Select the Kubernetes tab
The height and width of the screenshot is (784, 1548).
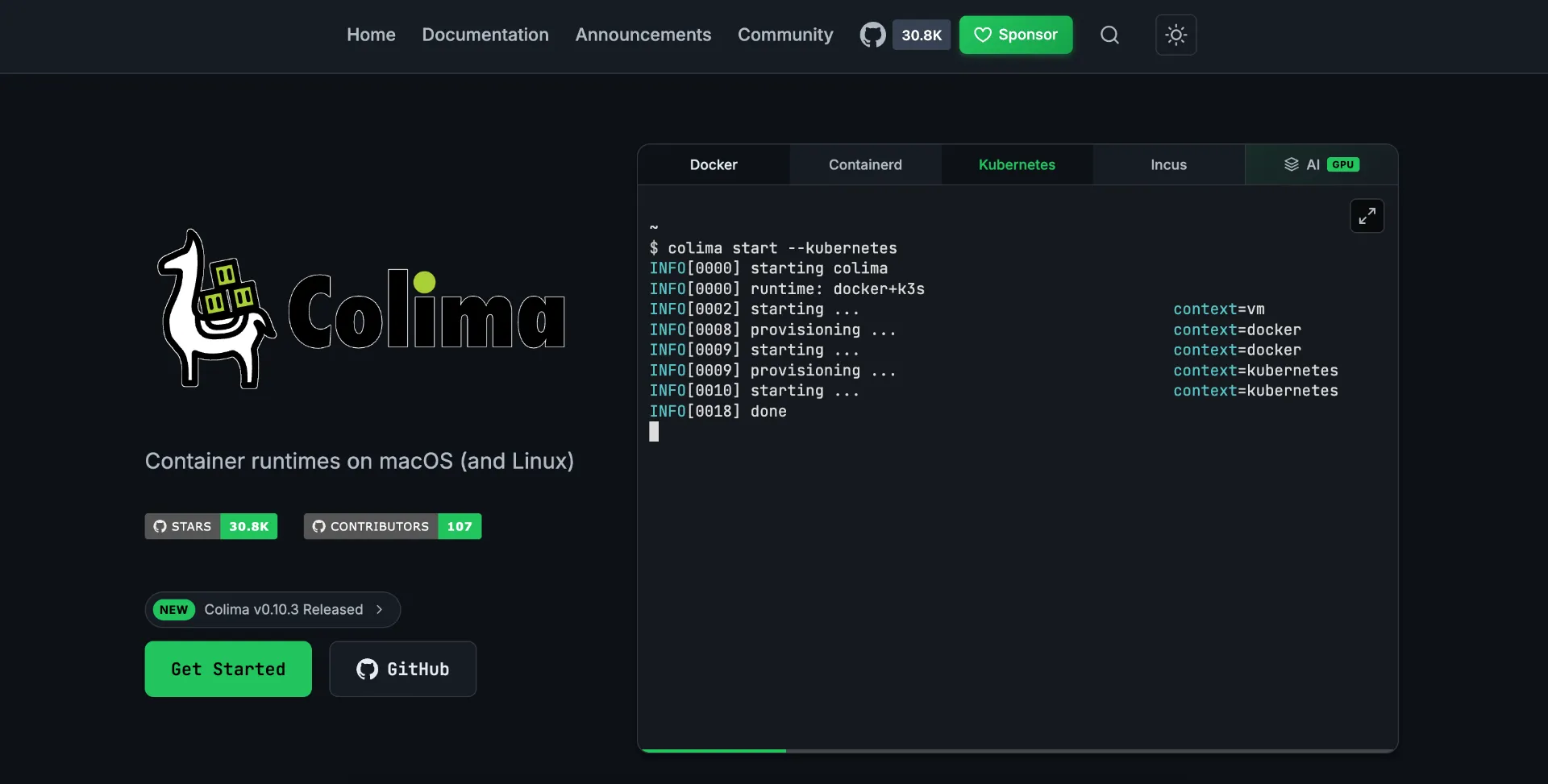click(x=1017, y=164)
